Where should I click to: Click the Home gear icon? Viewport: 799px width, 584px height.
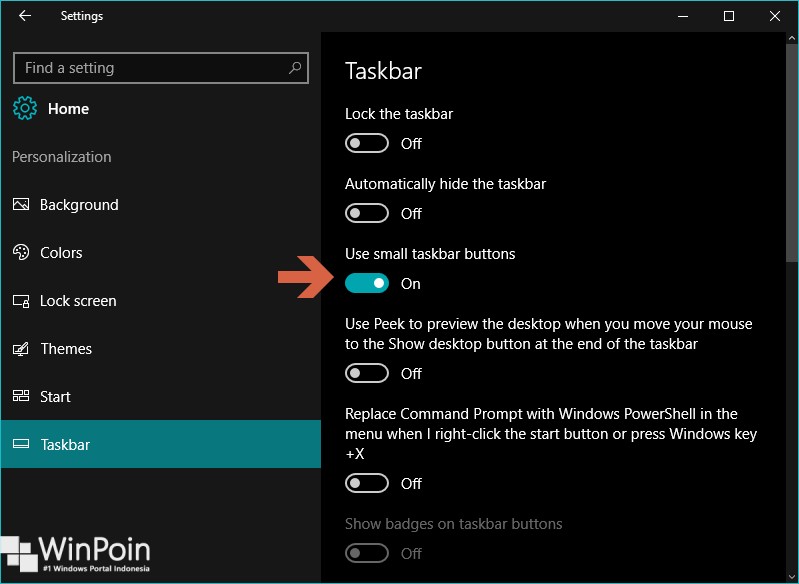coord(25,108)
